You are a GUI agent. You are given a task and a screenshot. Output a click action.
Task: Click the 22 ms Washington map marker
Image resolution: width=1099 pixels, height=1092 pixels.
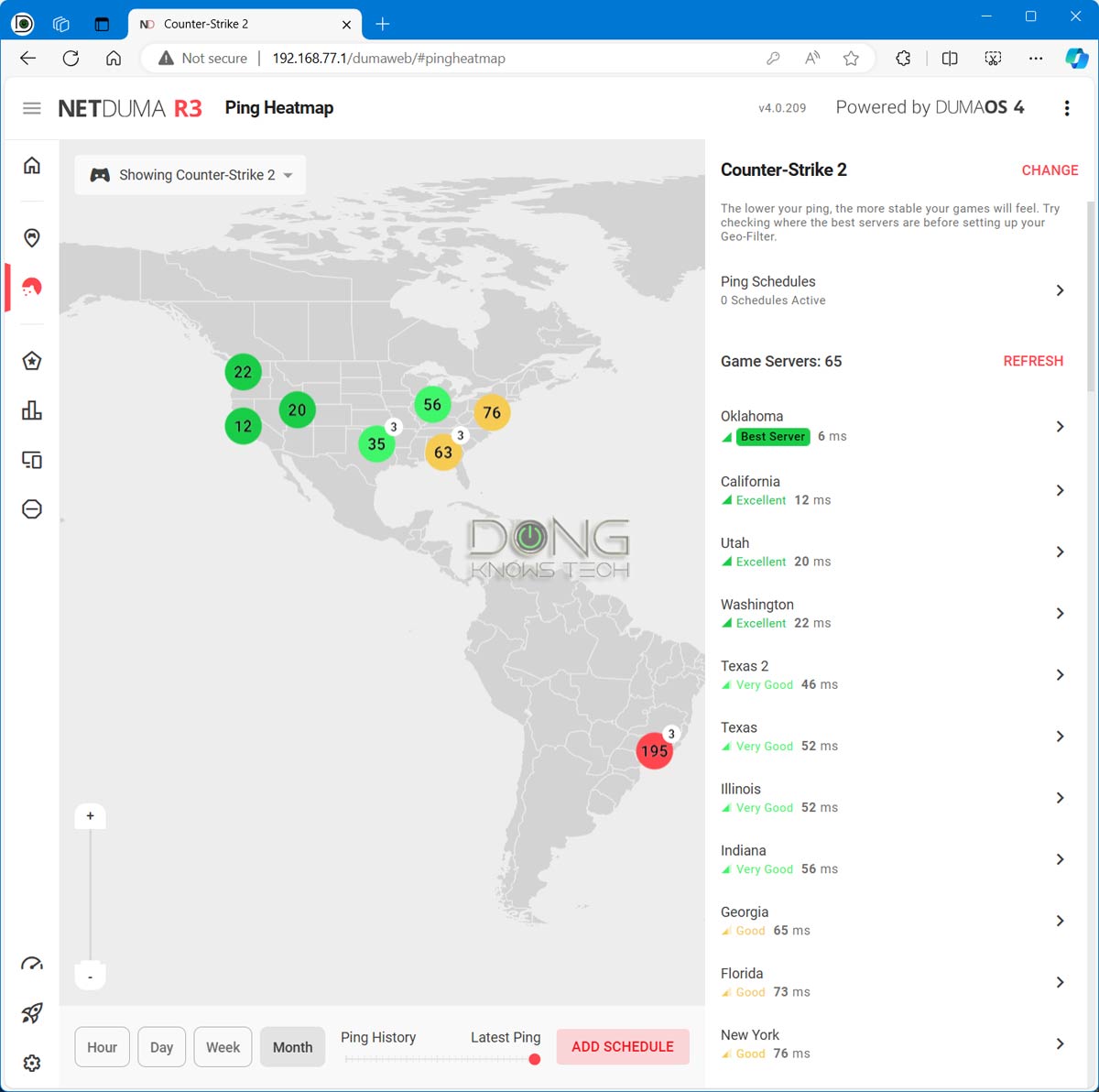243,372
